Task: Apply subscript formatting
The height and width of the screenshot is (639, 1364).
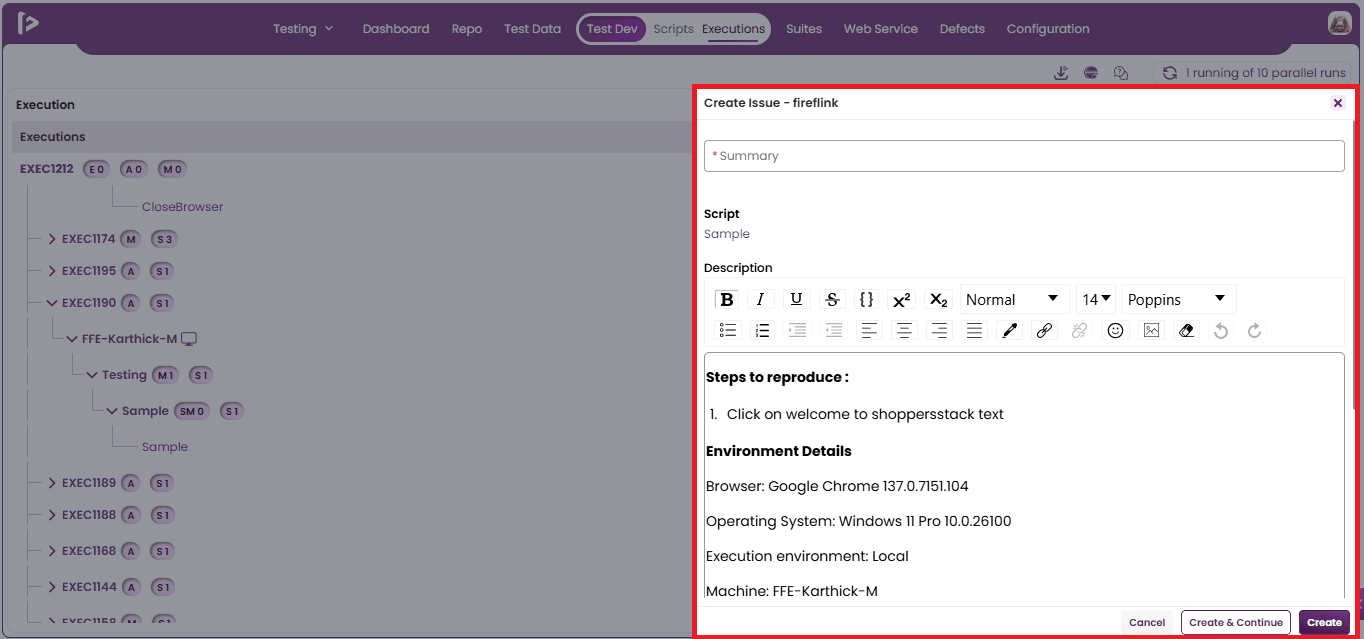Action: pyautogui.click(x=937, y=299)
